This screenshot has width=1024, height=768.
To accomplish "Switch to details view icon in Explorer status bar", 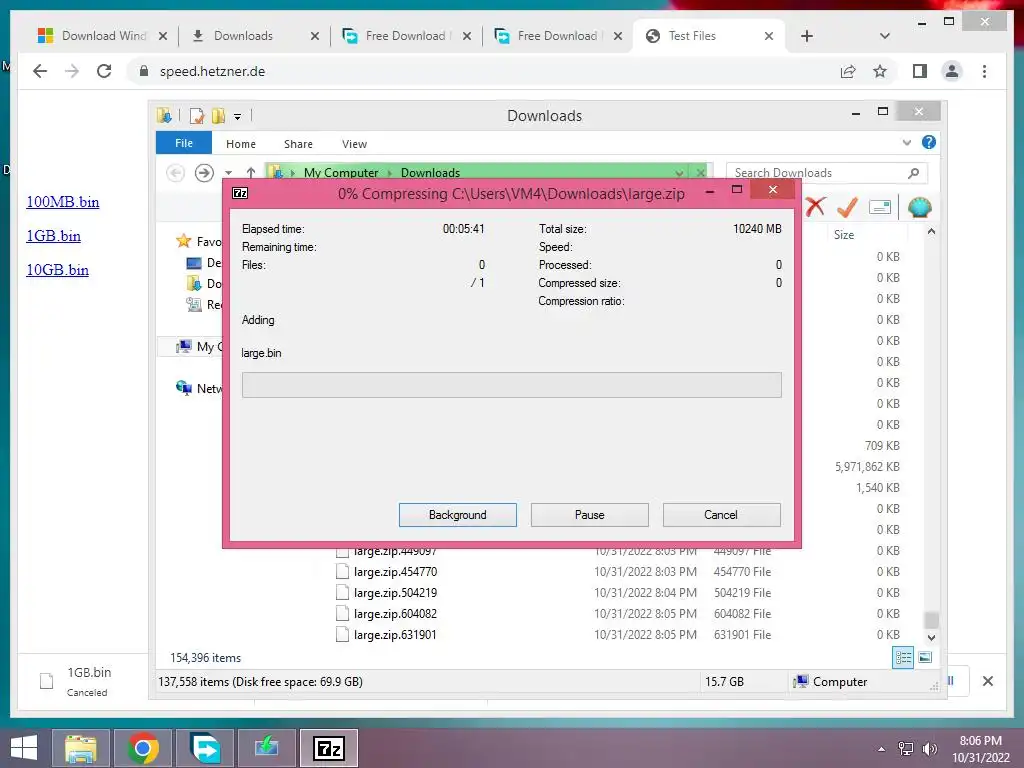I will (903, 658).
